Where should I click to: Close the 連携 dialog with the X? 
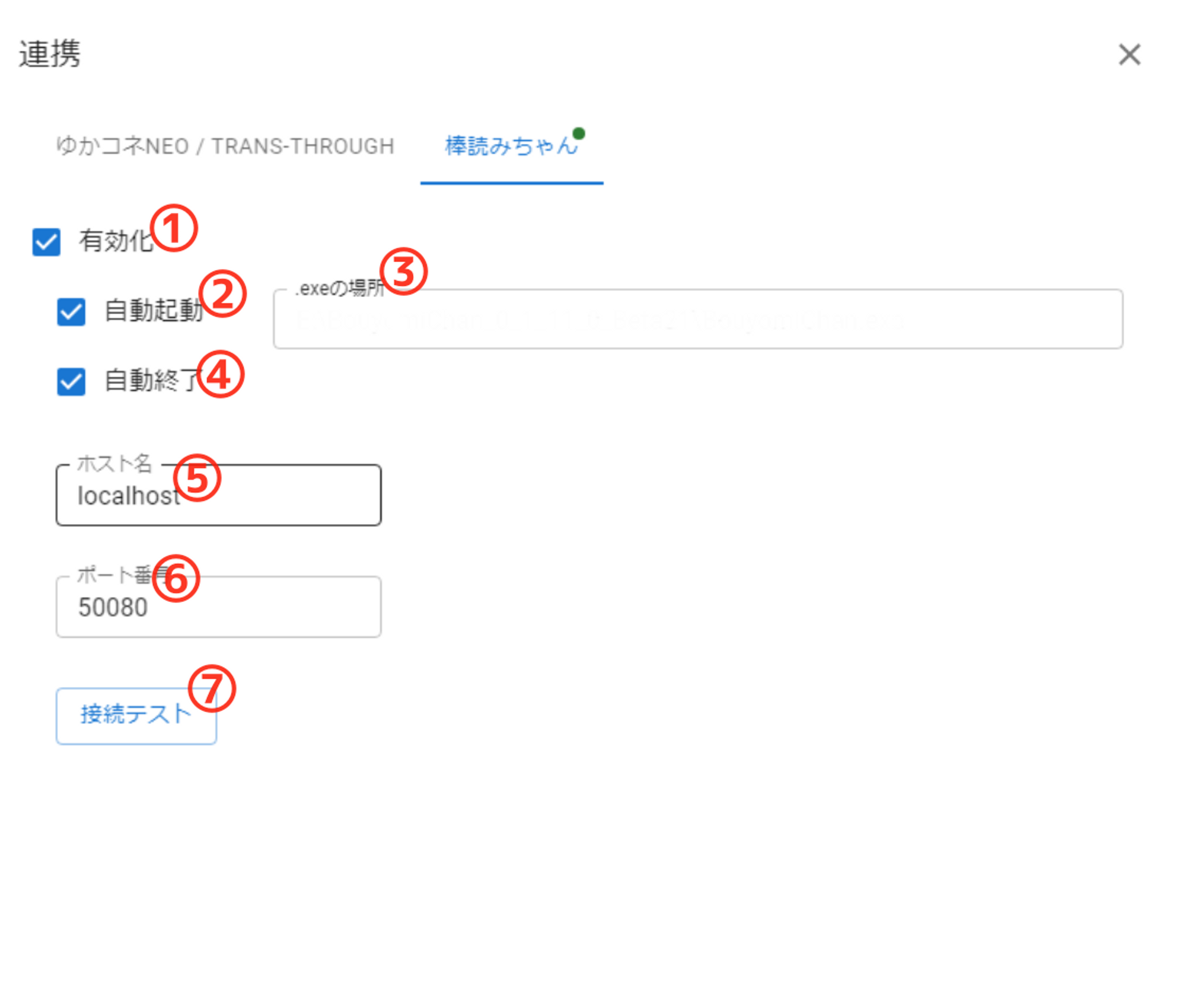[x=1128, y=55]
